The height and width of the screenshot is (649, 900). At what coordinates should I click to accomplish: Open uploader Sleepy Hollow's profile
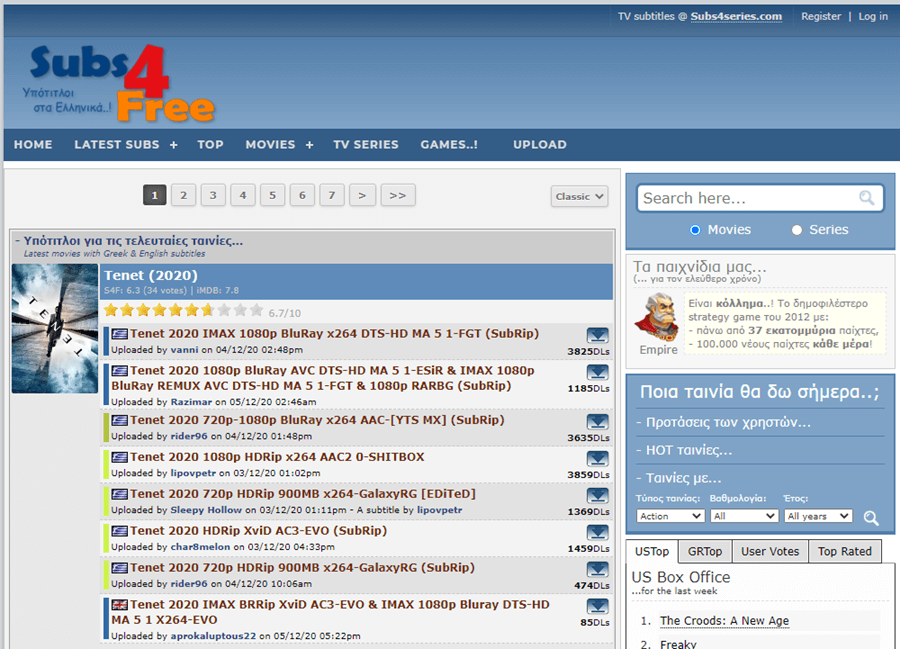click(x=206, y=510)
